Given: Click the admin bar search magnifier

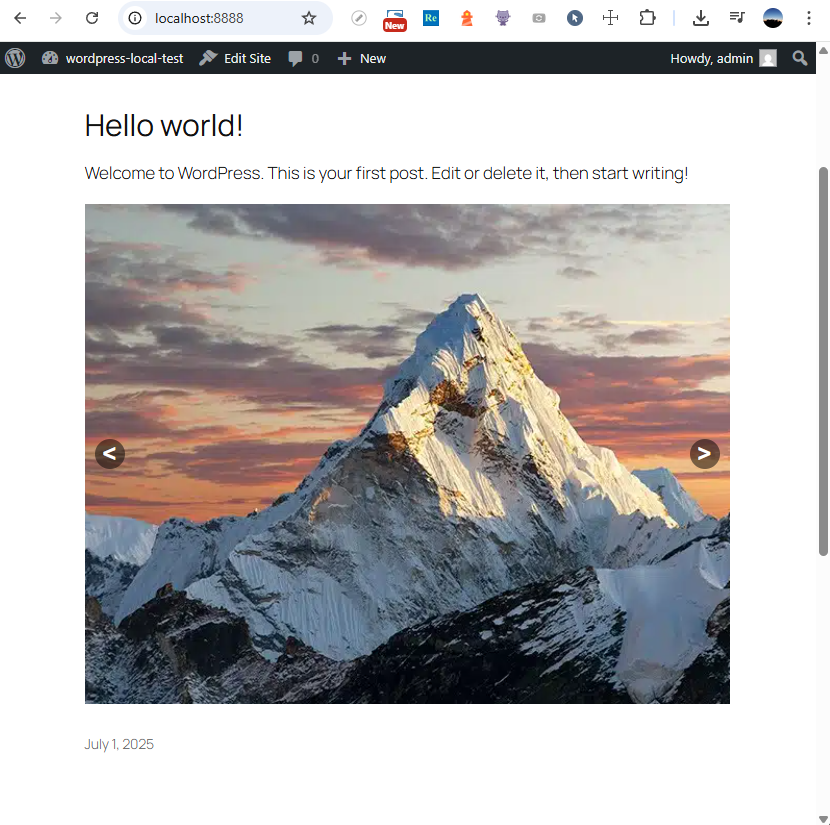Looking at the screenshot, I should (x=799, y=58).
